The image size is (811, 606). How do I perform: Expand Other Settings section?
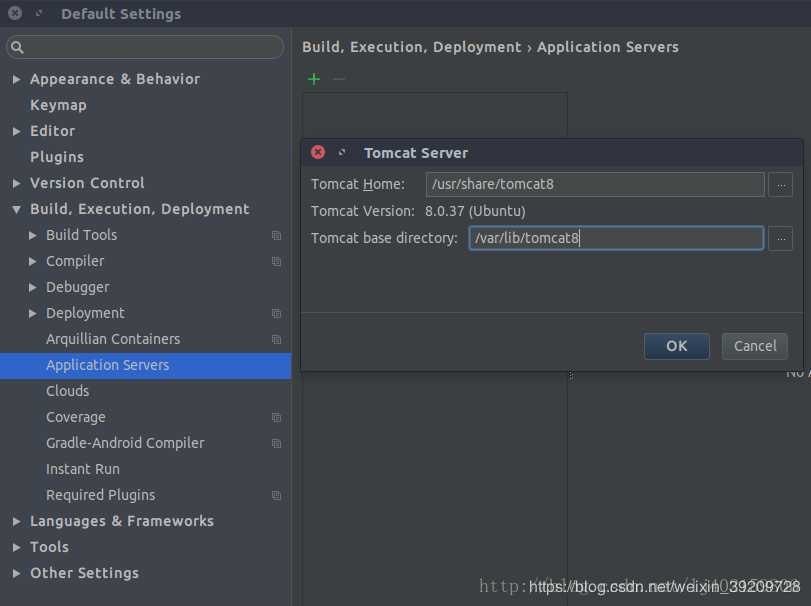[x=17, y=573]
